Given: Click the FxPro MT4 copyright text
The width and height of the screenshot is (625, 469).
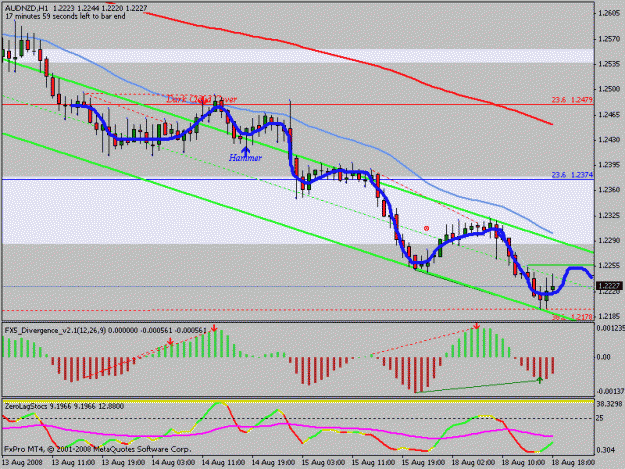Looking at the screenshot, I should tap(98, 449).
